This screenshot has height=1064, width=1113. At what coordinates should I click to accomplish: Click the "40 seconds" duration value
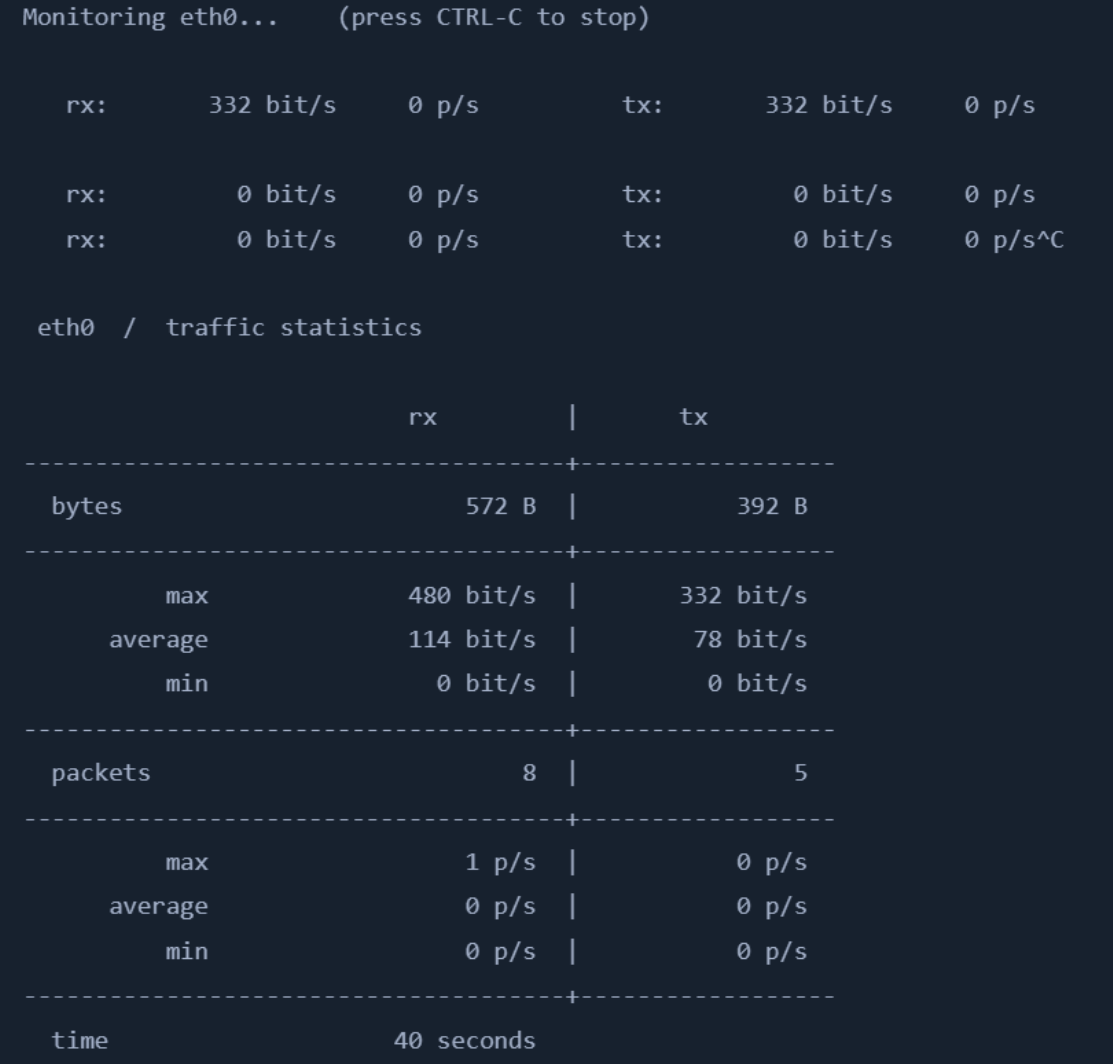pos(464,1041)
